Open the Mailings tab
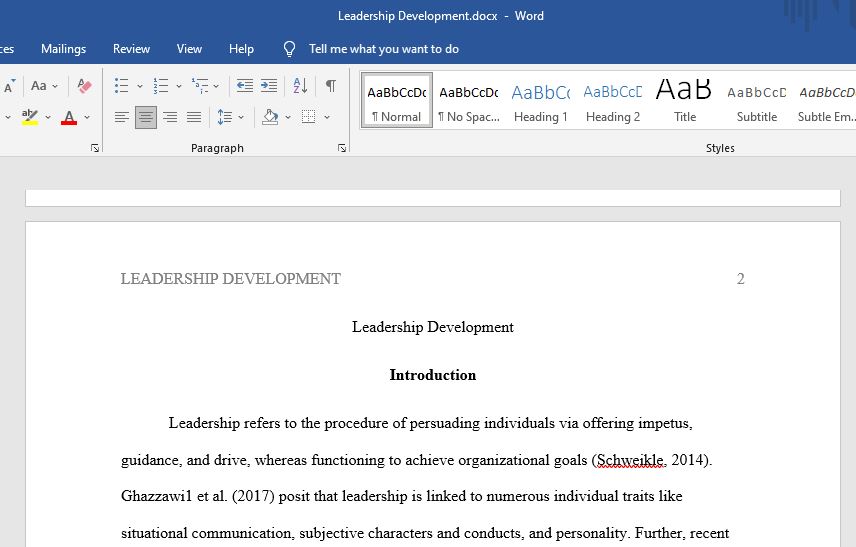 coord(63,49)
